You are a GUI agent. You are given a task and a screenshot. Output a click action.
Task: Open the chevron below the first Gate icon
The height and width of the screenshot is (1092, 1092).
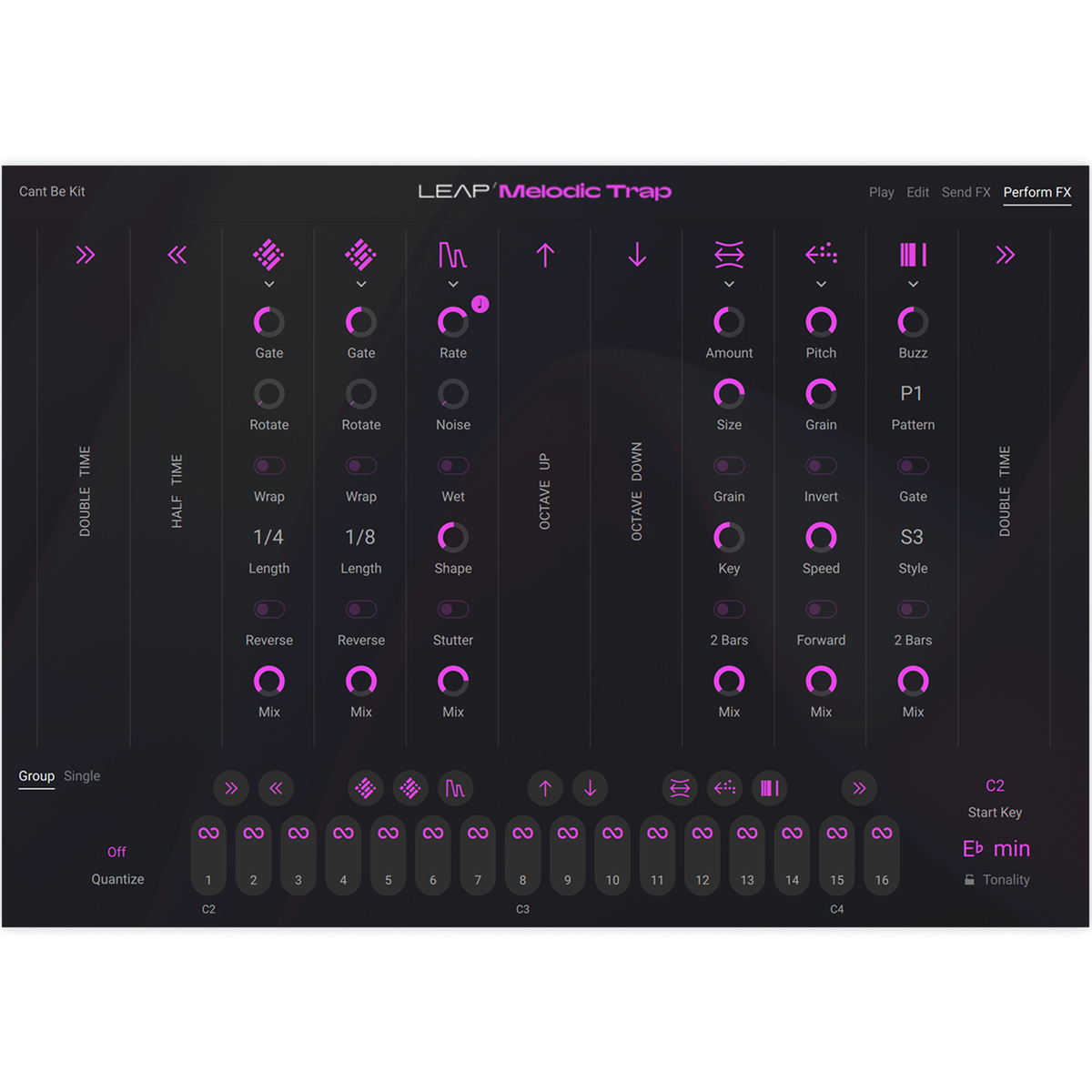coord(268,285)
